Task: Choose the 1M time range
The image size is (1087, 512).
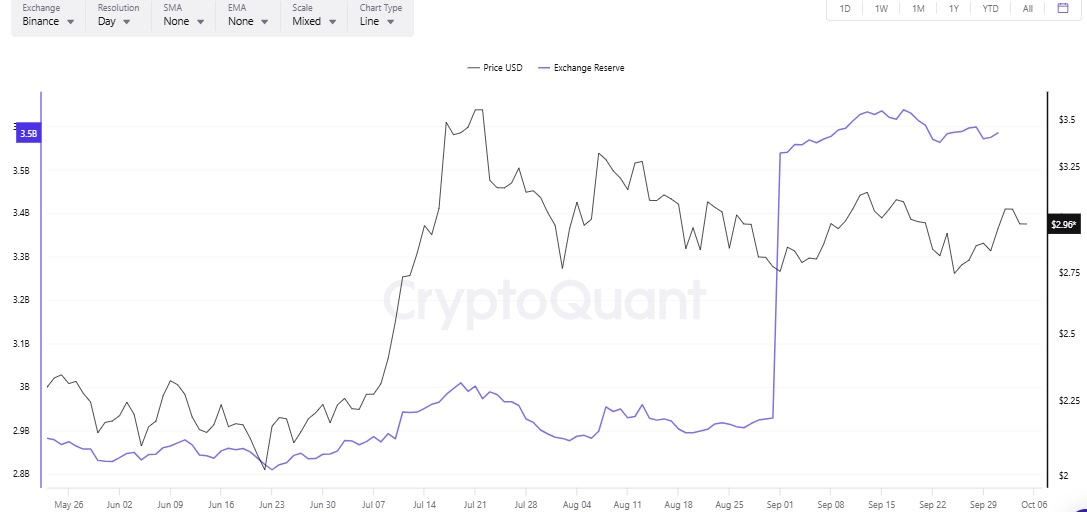Action: coord(918,9)
